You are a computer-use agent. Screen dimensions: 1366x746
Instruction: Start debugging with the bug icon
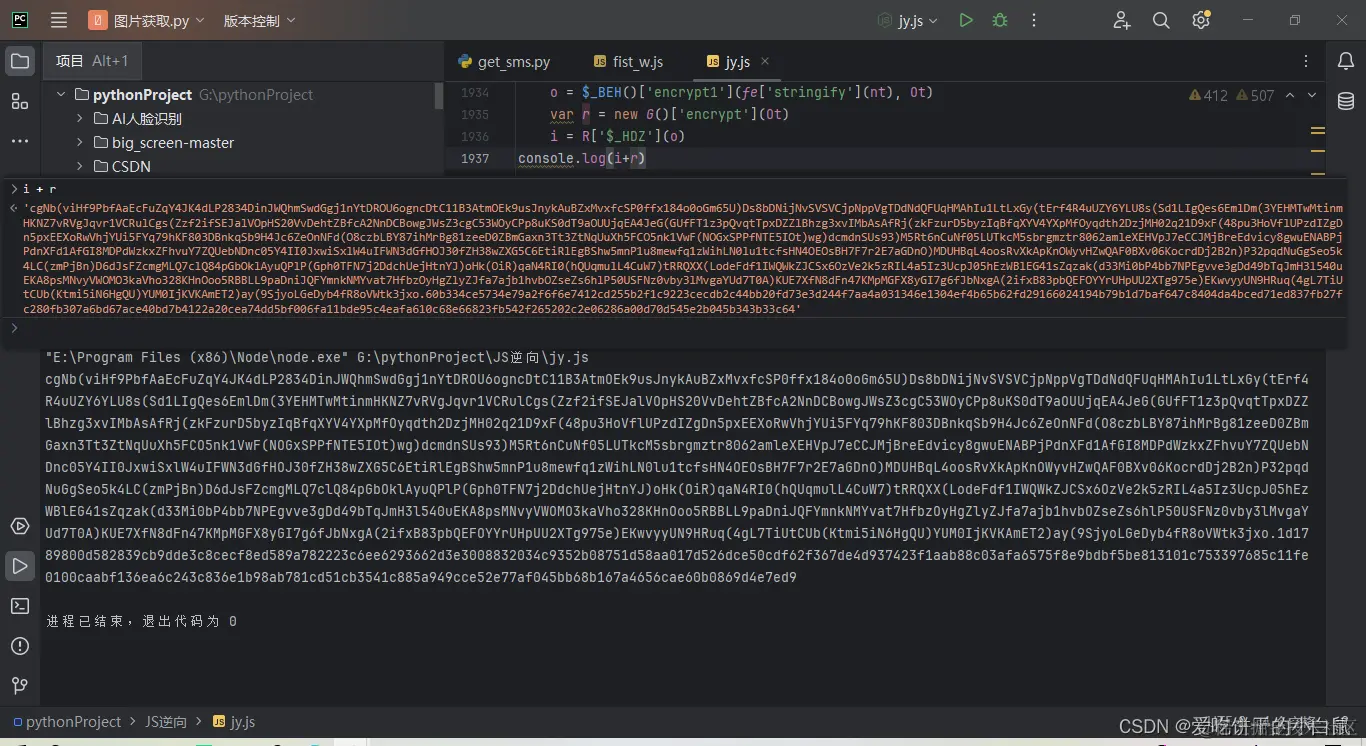point(1000,20)
